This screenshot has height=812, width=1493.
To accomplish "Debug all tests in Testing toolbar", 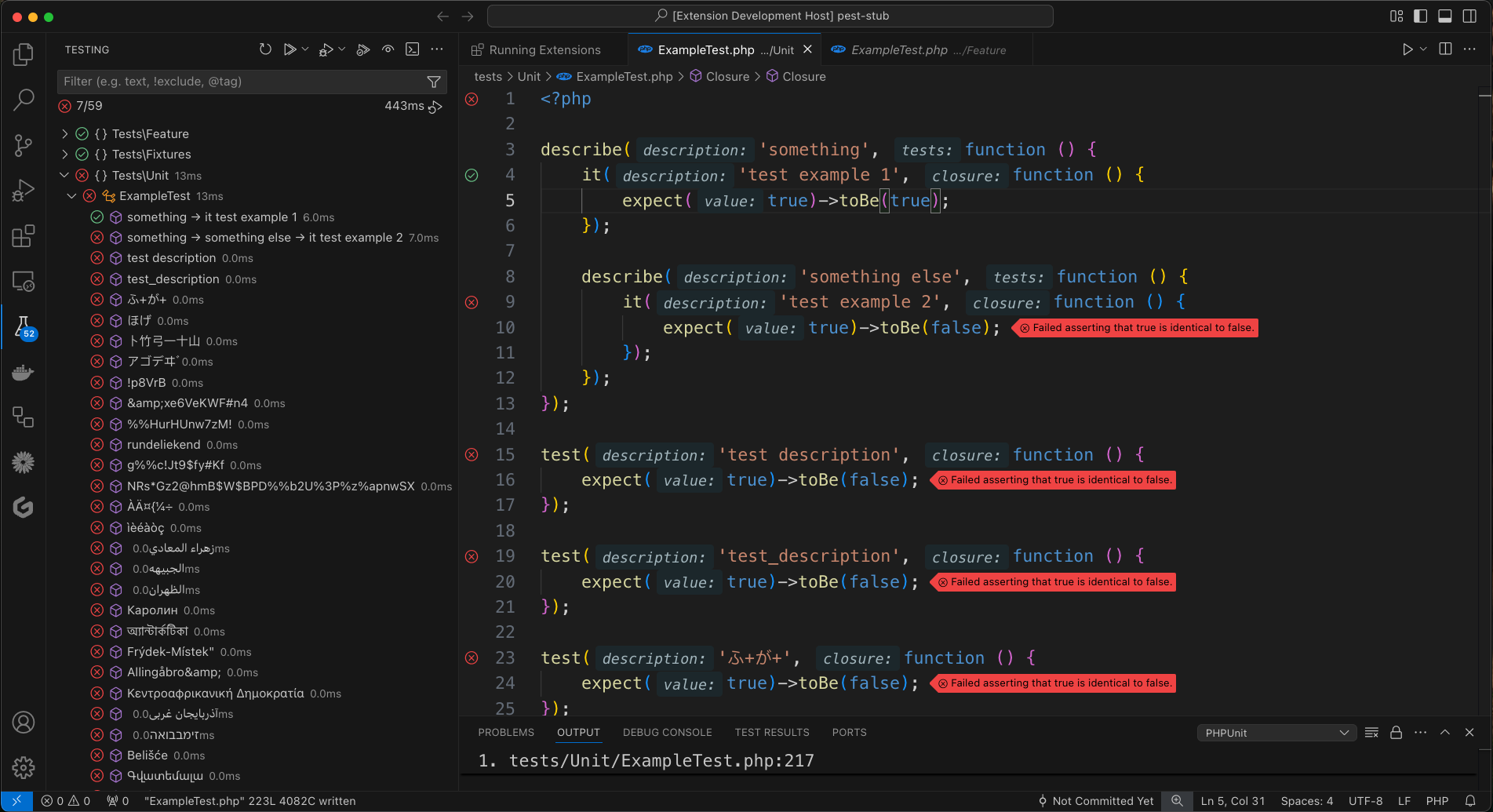I will pyautogui.click(x=326, y=49).
